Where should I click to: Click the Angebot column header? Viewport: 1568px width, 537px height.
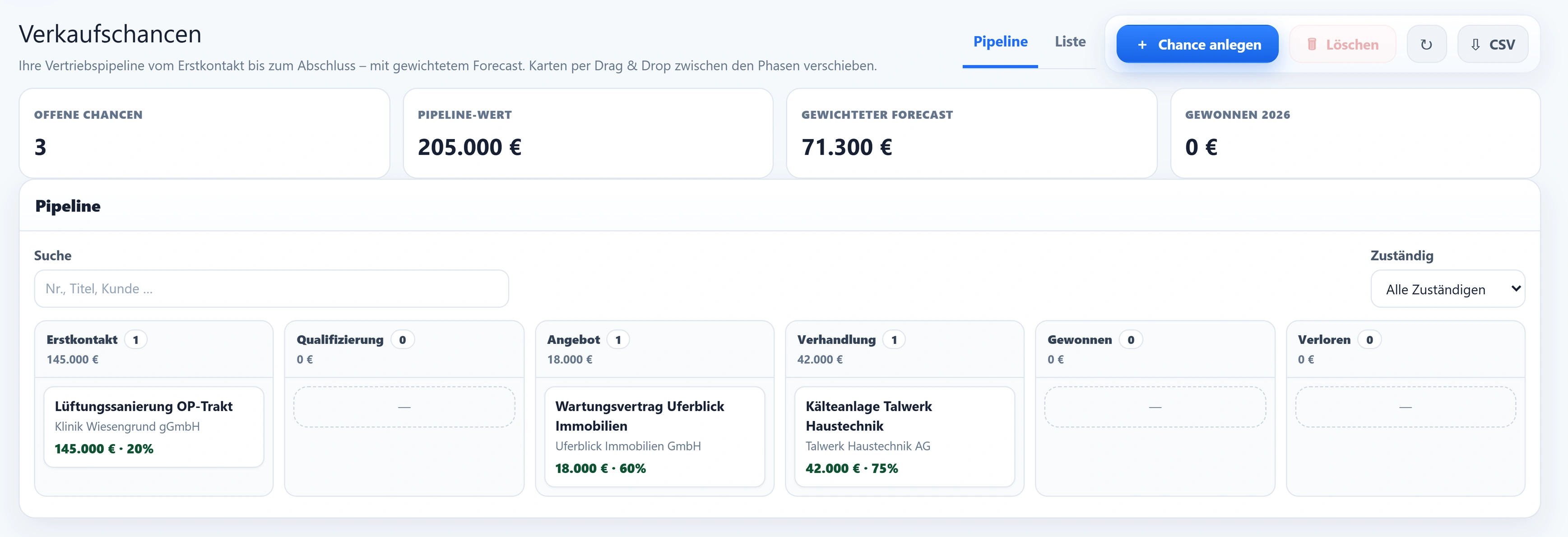coord(654,349)
